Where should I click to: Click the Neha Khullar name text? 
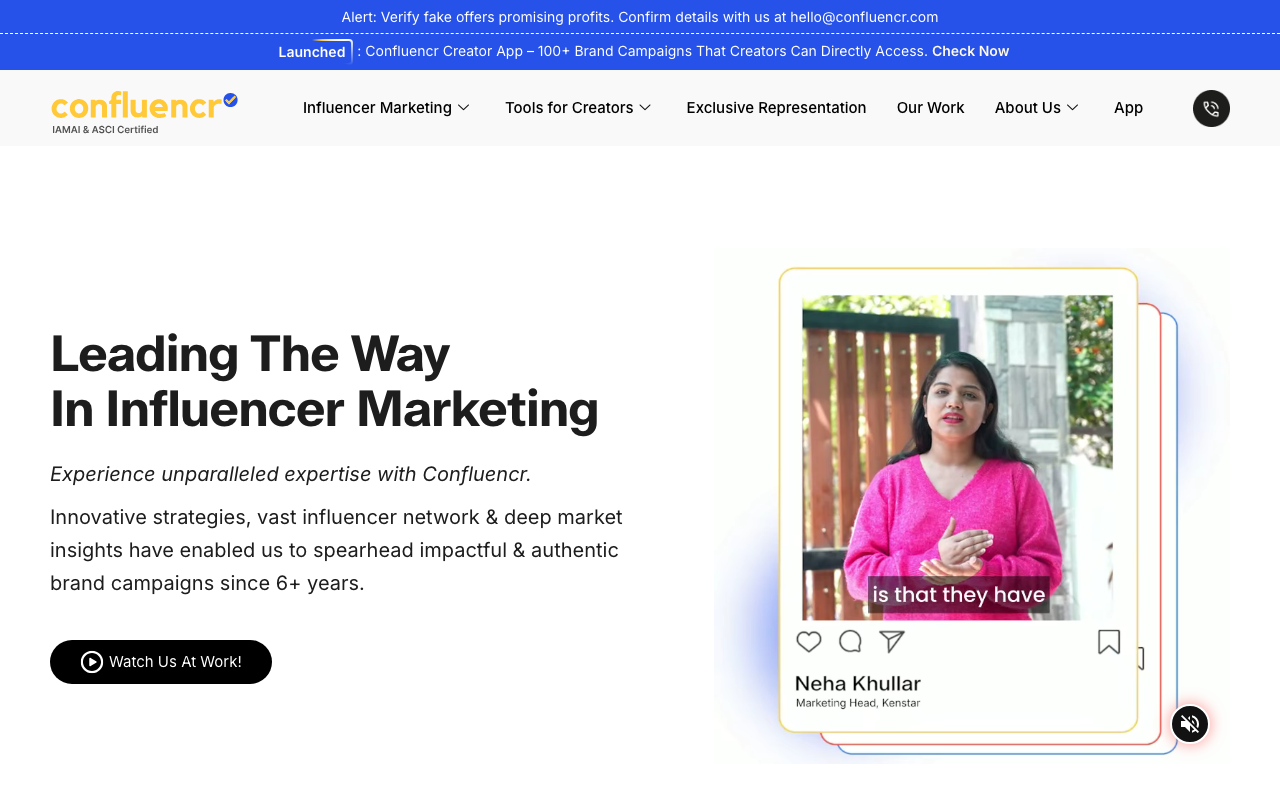(858, 684)
